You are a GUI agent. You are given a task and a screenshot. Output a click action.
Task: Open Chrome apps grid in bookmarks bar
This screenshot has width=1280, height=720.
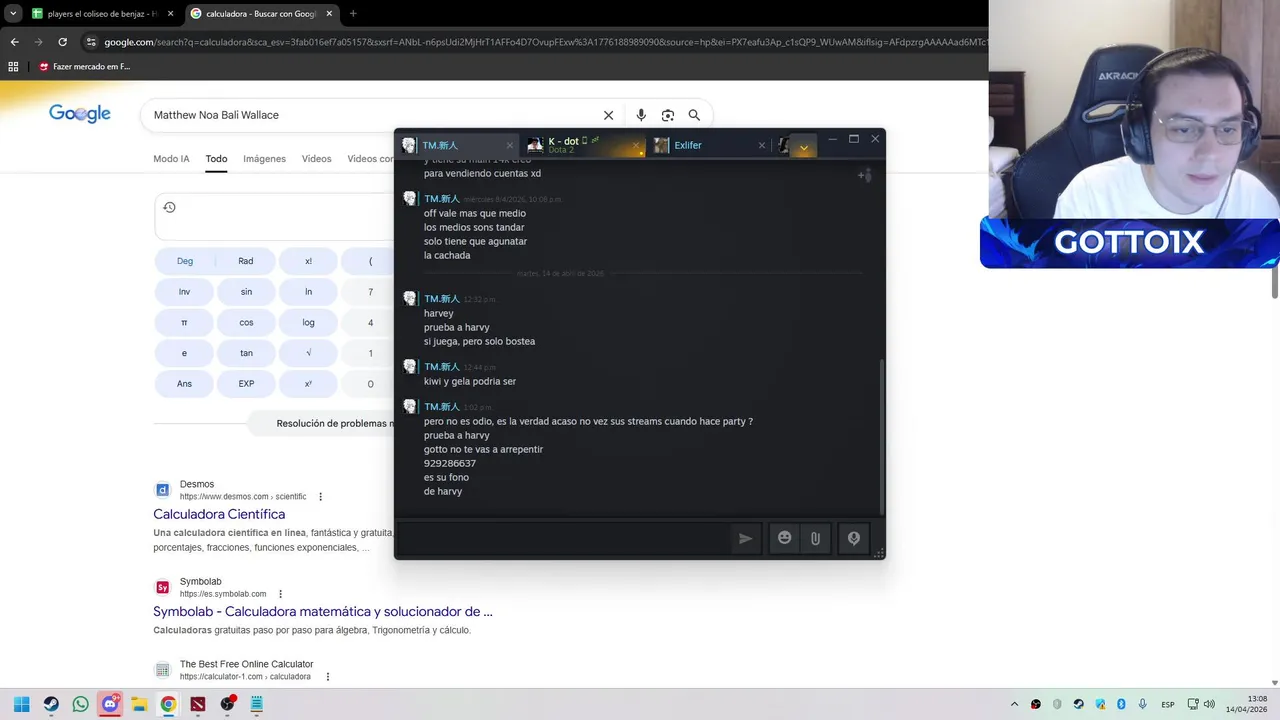click(13, 67)
